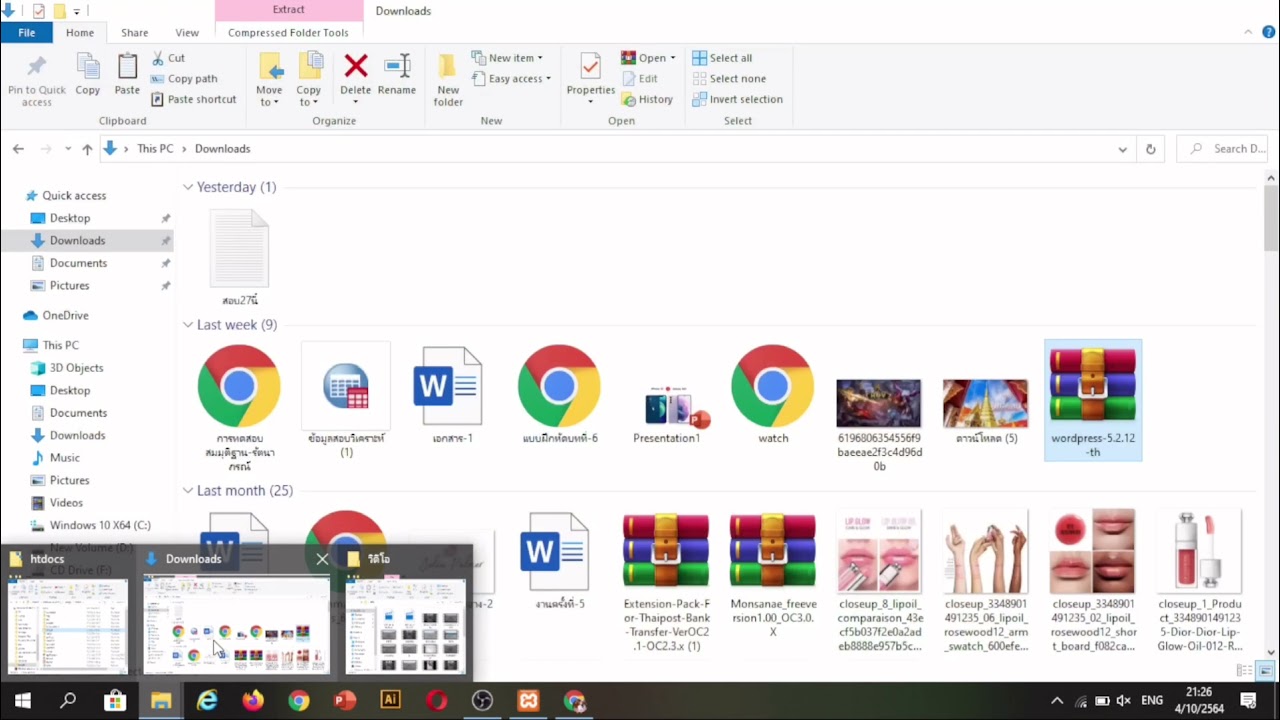Select the wordpress-5.2.12-th archive file
The width and height of the screenshot is (1280, 720).
point(1093,400)
